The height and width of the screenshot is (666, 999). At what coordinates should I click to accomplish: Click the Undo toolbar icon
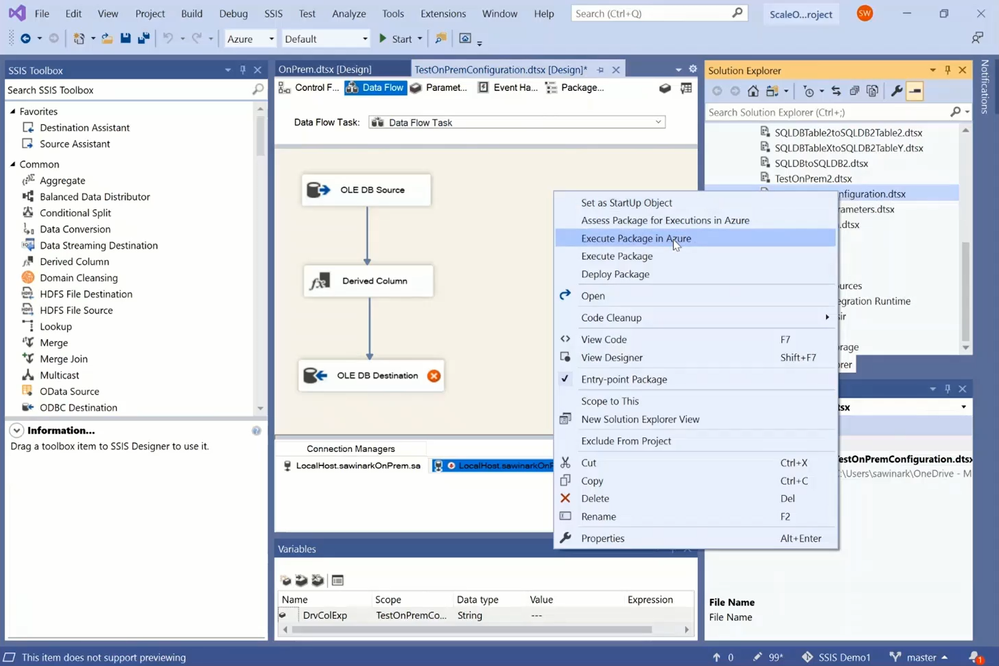point(168,39)
